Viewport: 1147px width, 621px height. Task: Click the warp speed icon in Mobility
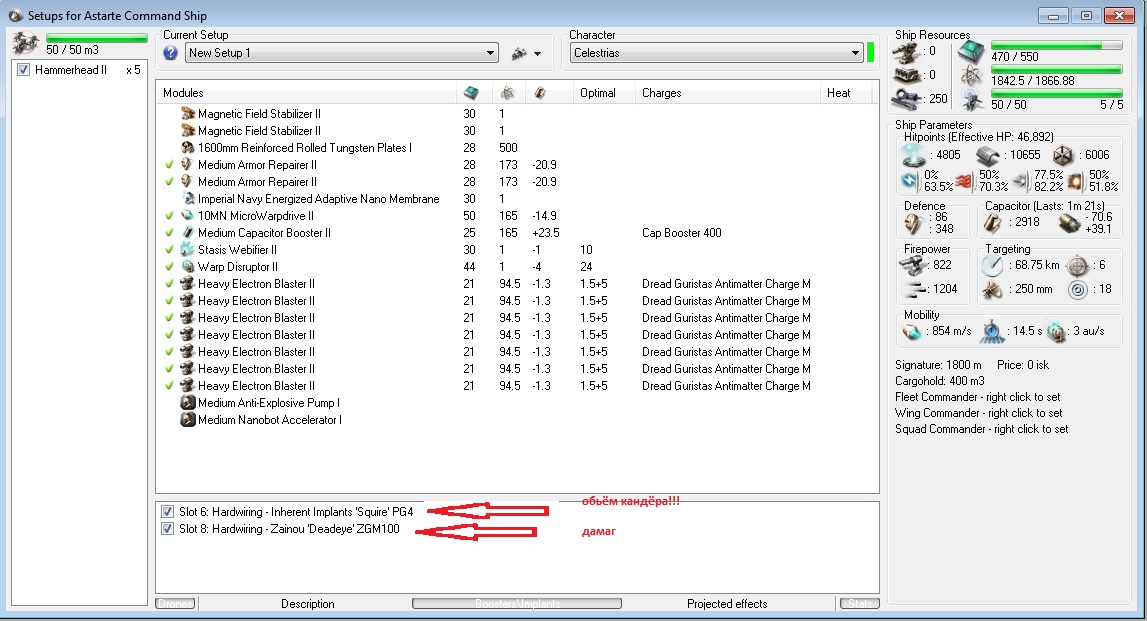click(x=1056, y=331)
